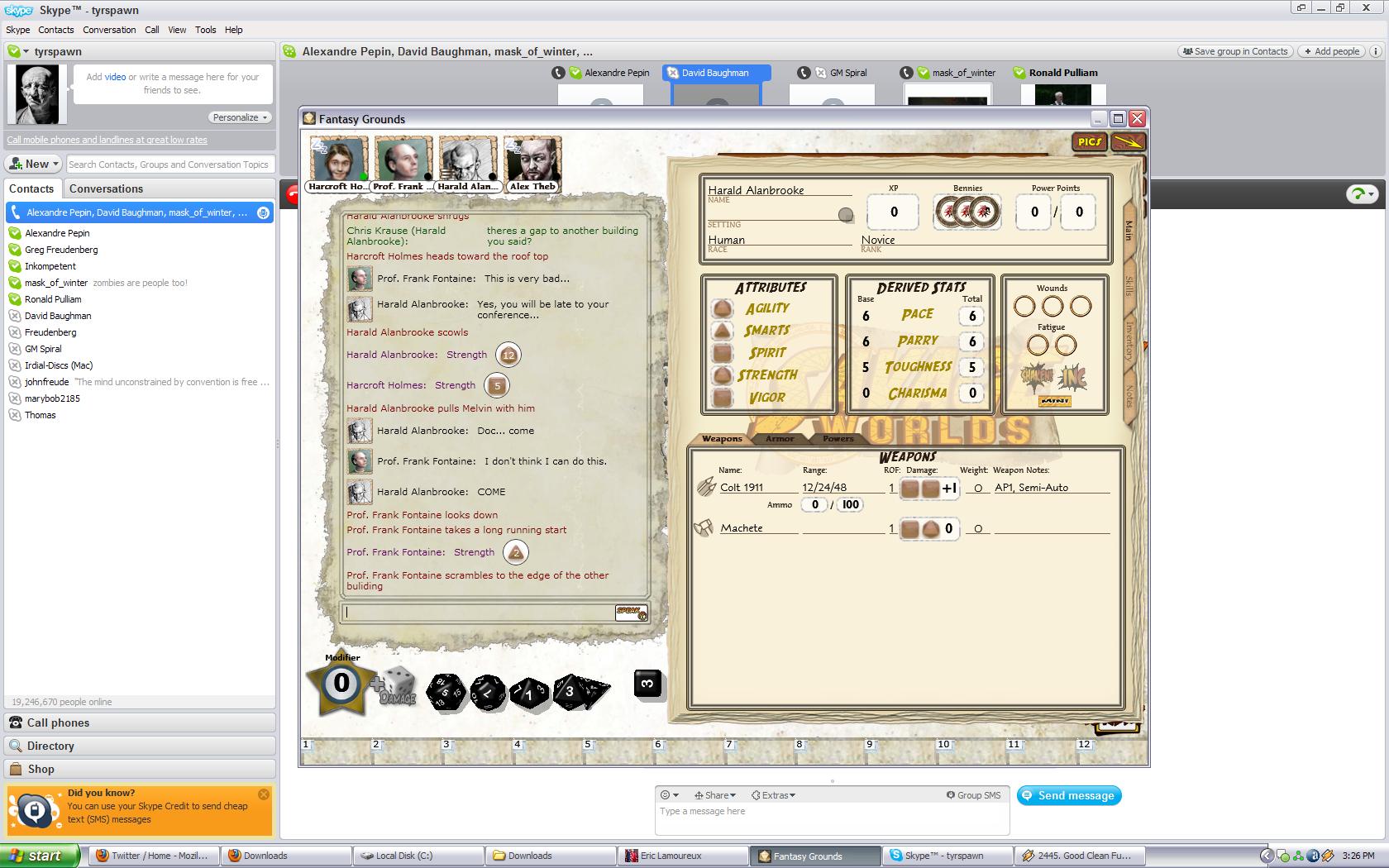1389x868 pixels.
Task: Roll the Smarts attribute die
Action: (723, 331)
